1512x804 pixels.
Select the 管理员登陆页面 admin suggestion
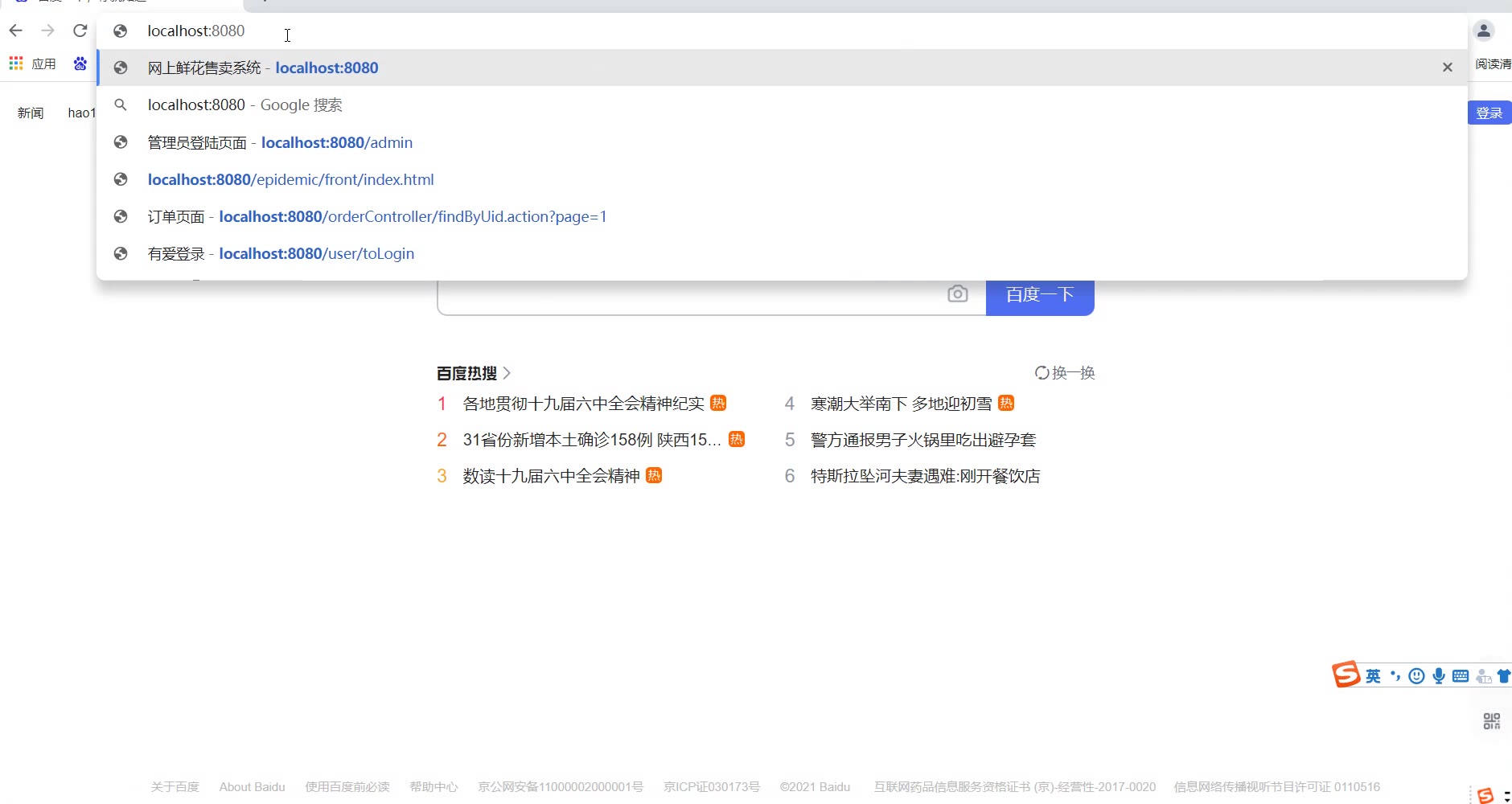(x=782, y=142)
